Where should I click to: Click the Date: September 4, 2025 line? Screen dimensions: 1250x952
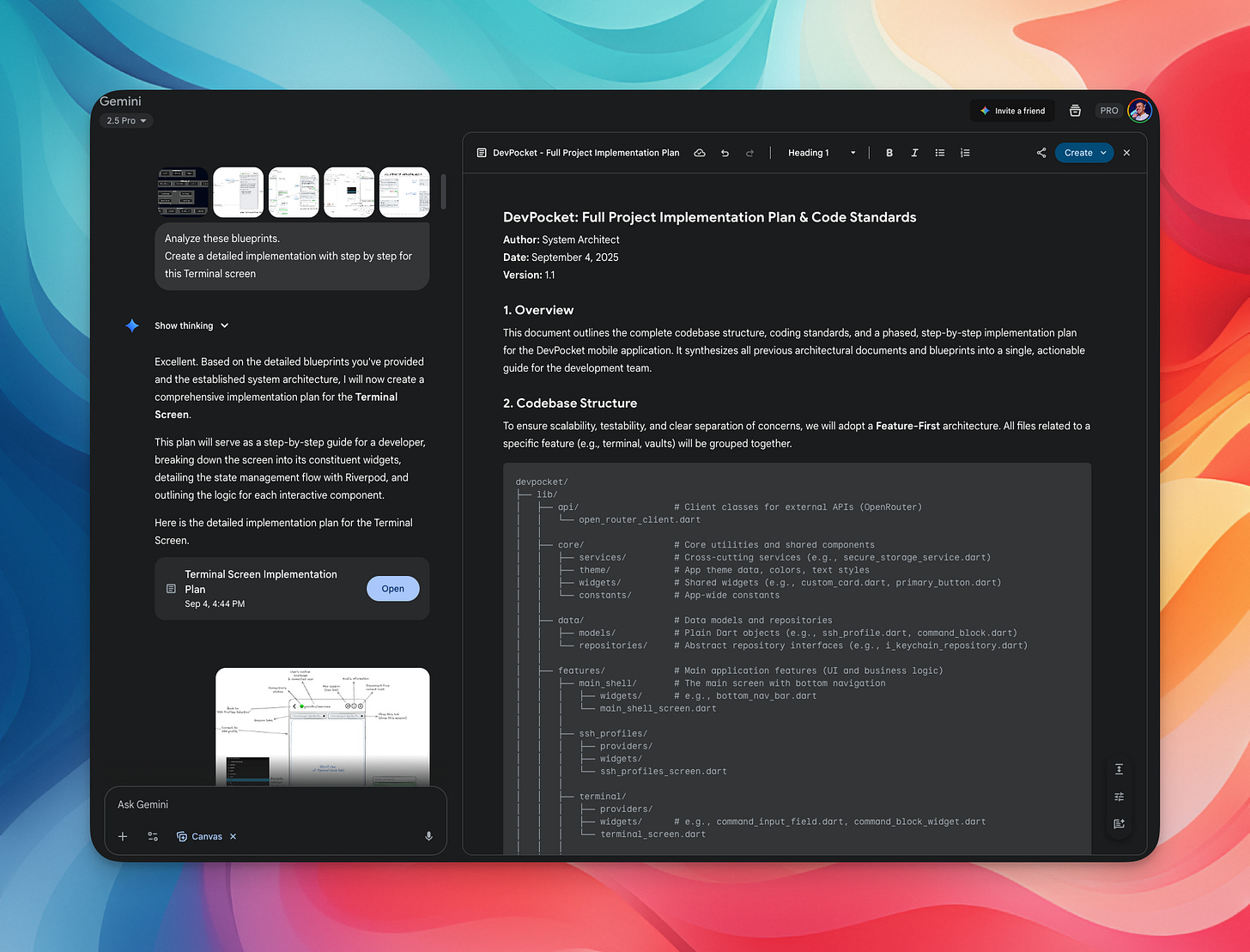[561, 258]
